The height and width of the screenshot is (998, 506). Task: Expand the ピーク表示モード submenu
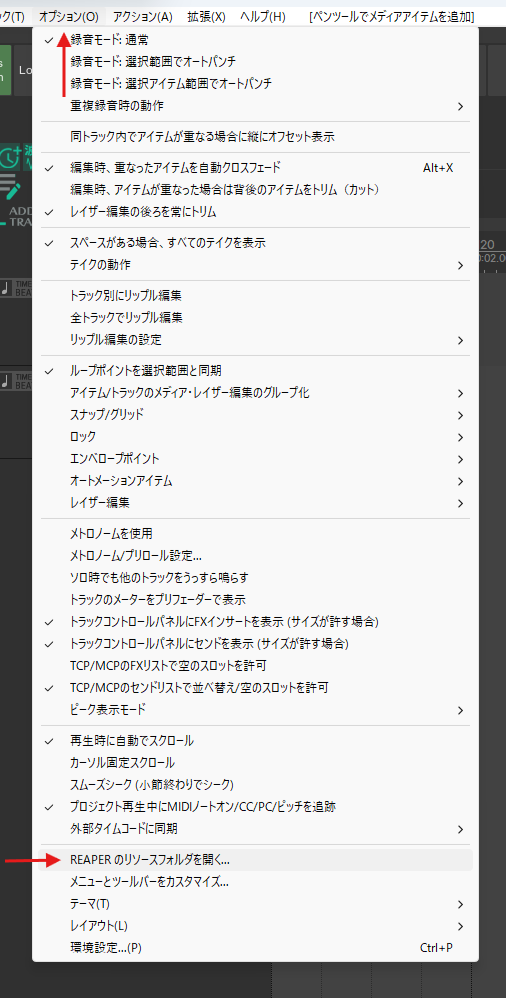(255, 709)
